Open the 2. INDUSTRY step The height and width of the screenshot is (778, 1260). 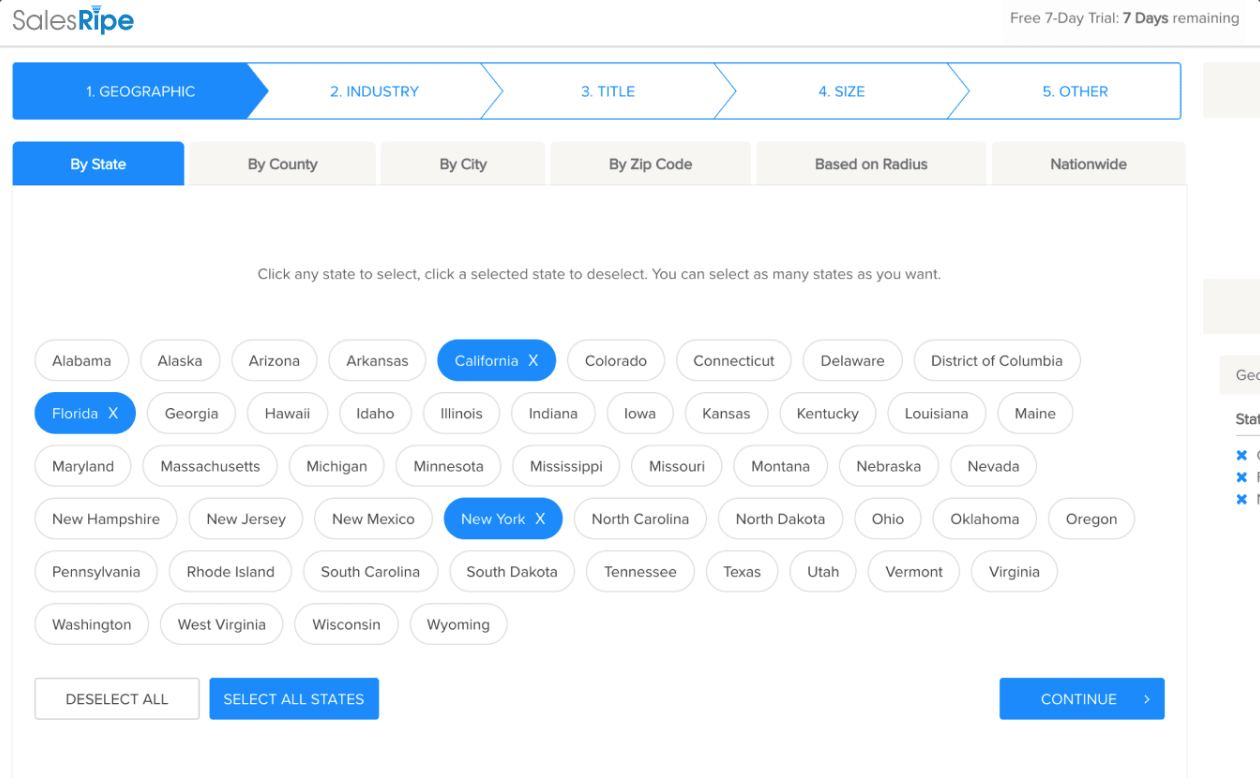(374, 91)
